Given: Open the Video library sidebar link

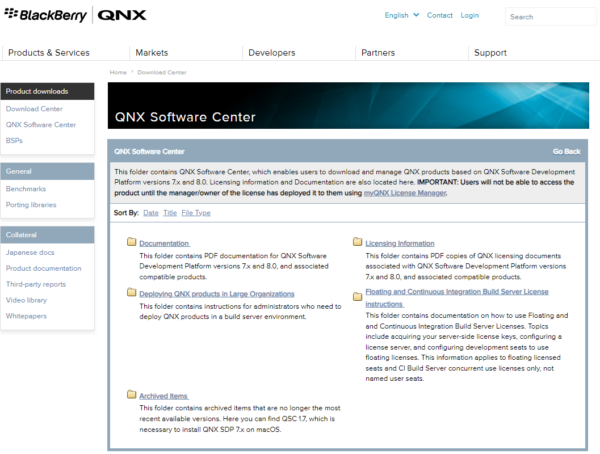Looking at the screenshot, I should click(x=26, y=300).
